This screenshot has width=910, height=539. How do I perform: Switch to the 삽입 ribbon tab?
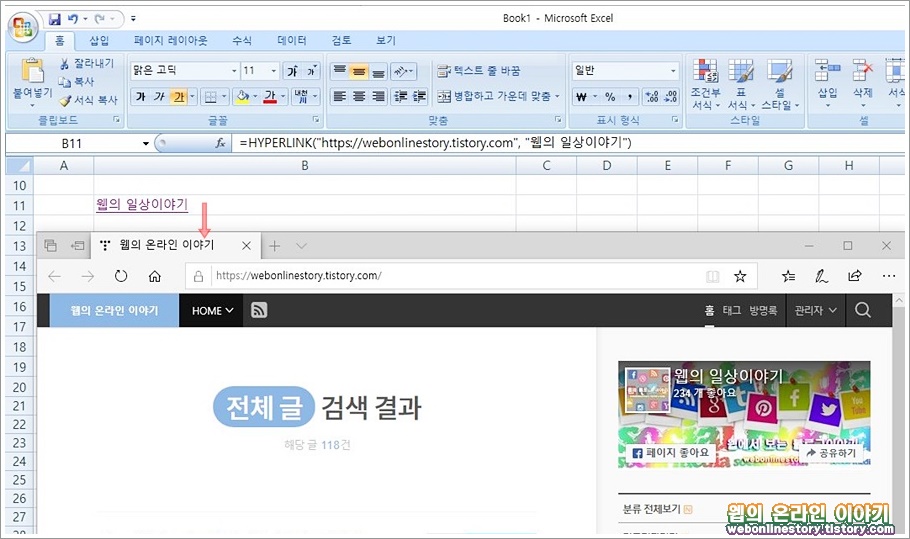click(99, 41)
